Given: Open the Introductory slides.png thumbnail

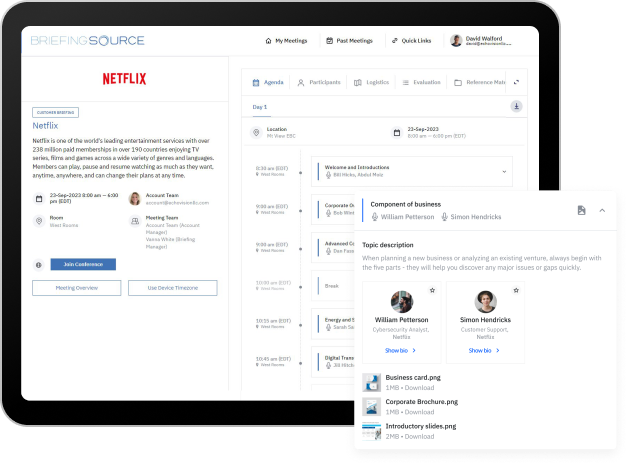Looking at the screenshot, I should [371, 431].
